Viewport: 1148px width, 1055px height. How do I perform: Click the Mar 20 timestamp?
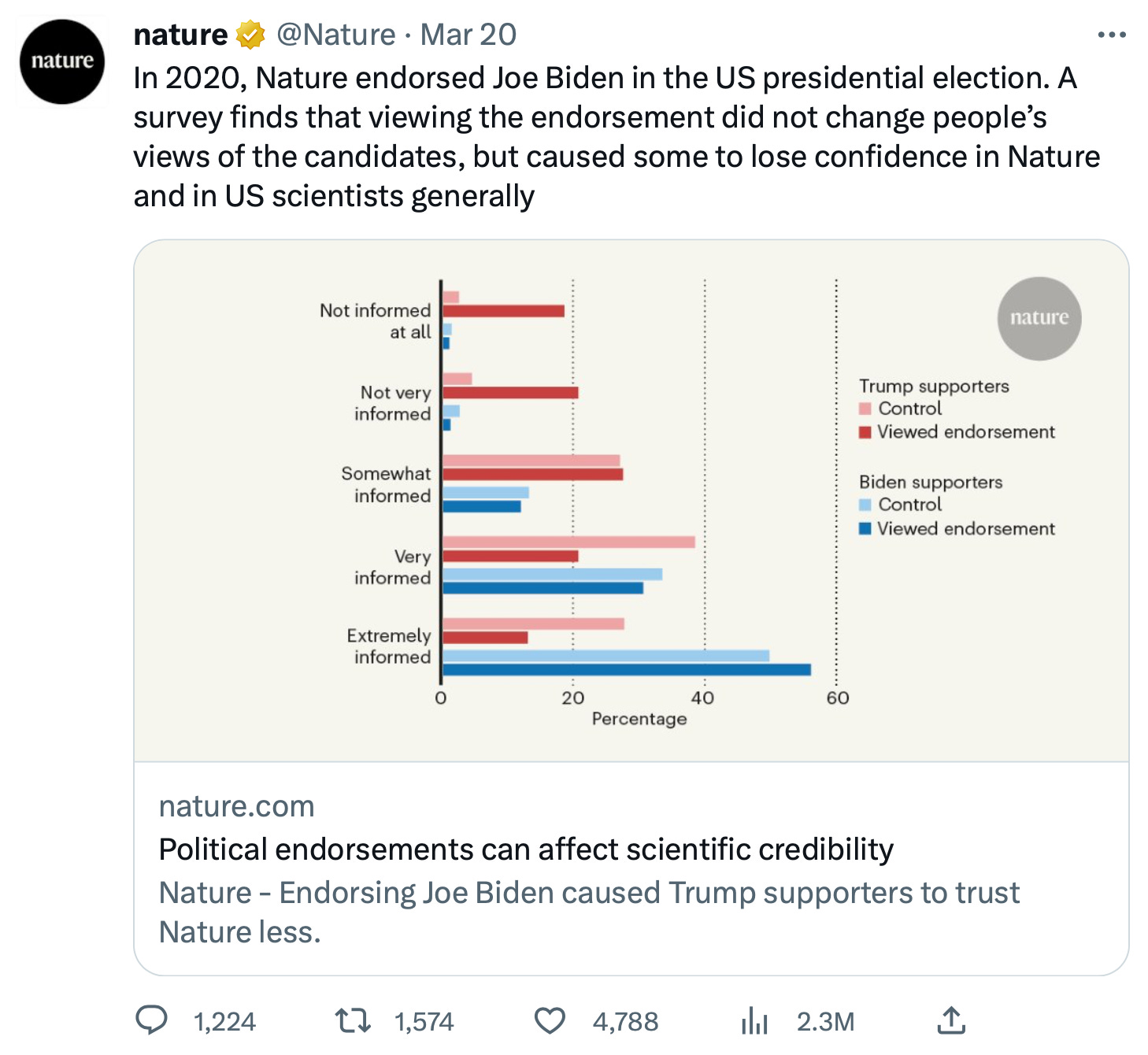(x=468, y=35)
